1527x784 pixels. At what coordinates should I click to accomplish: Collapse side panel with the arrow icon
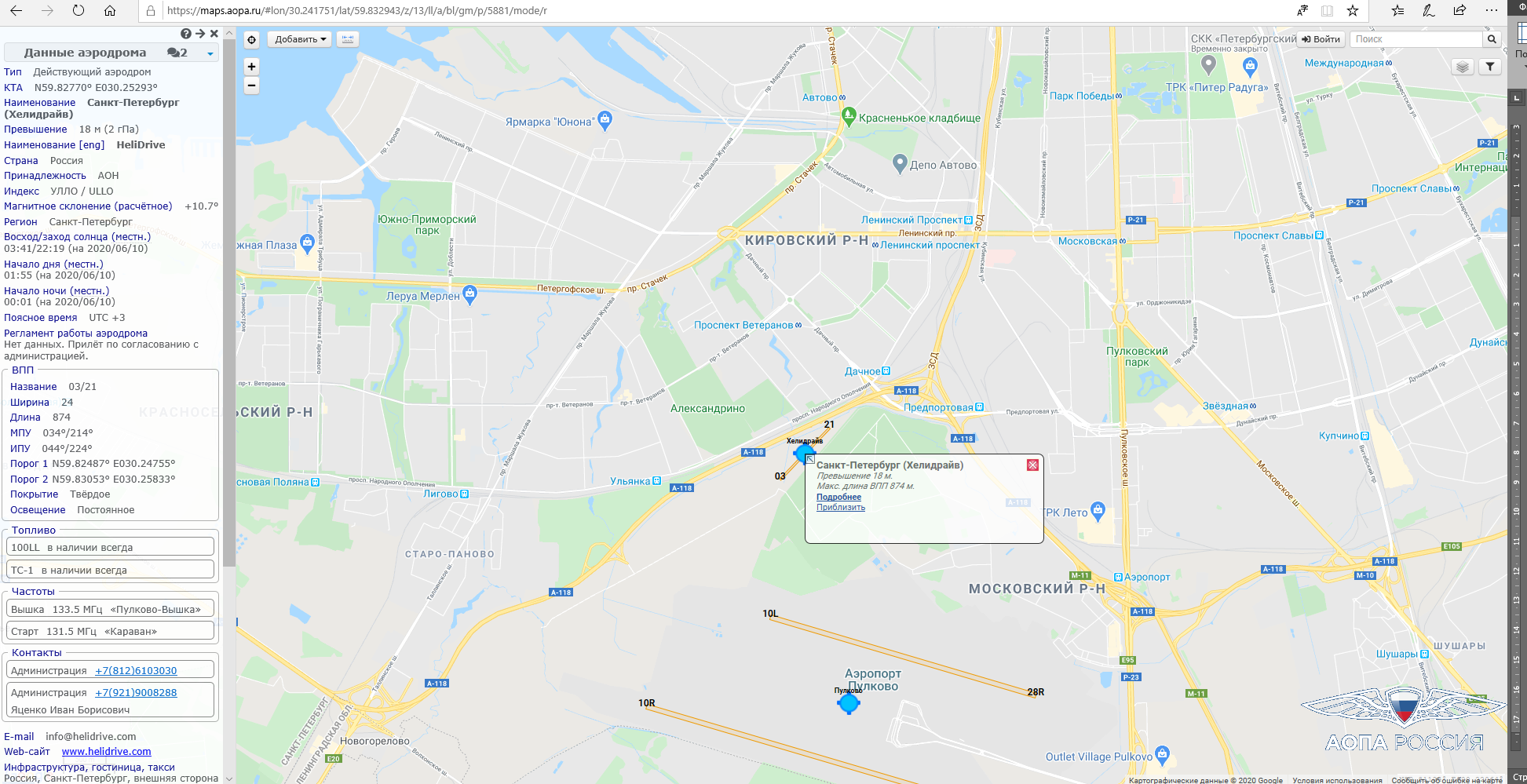200,34
